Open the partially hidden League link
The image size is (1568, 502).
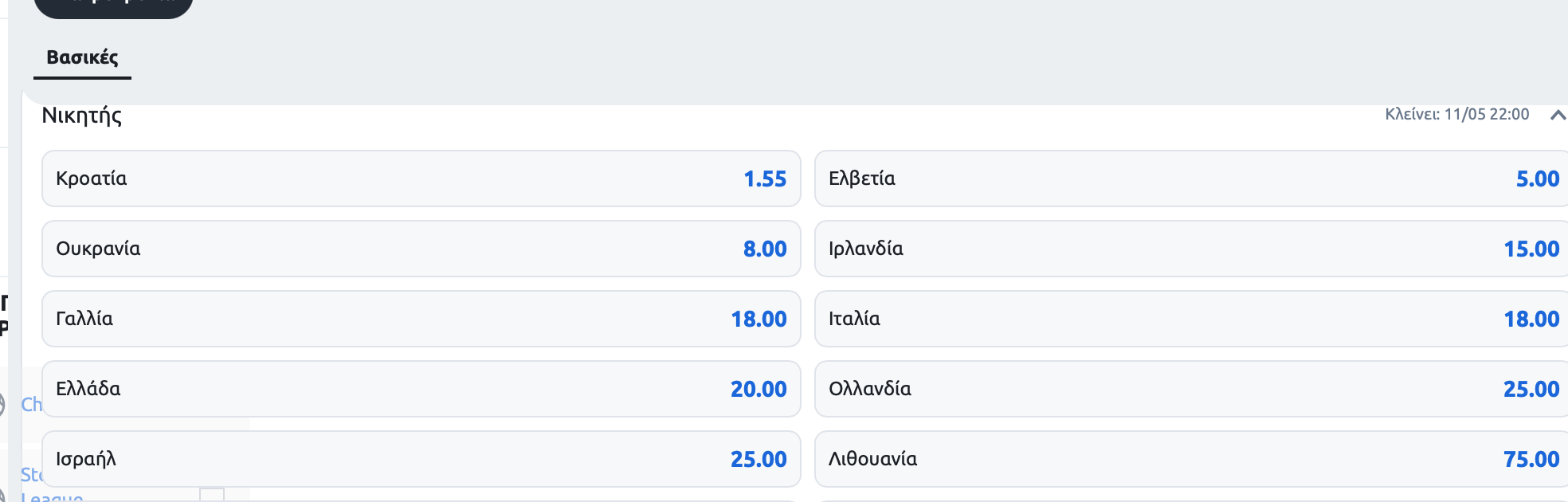point(52,496)
